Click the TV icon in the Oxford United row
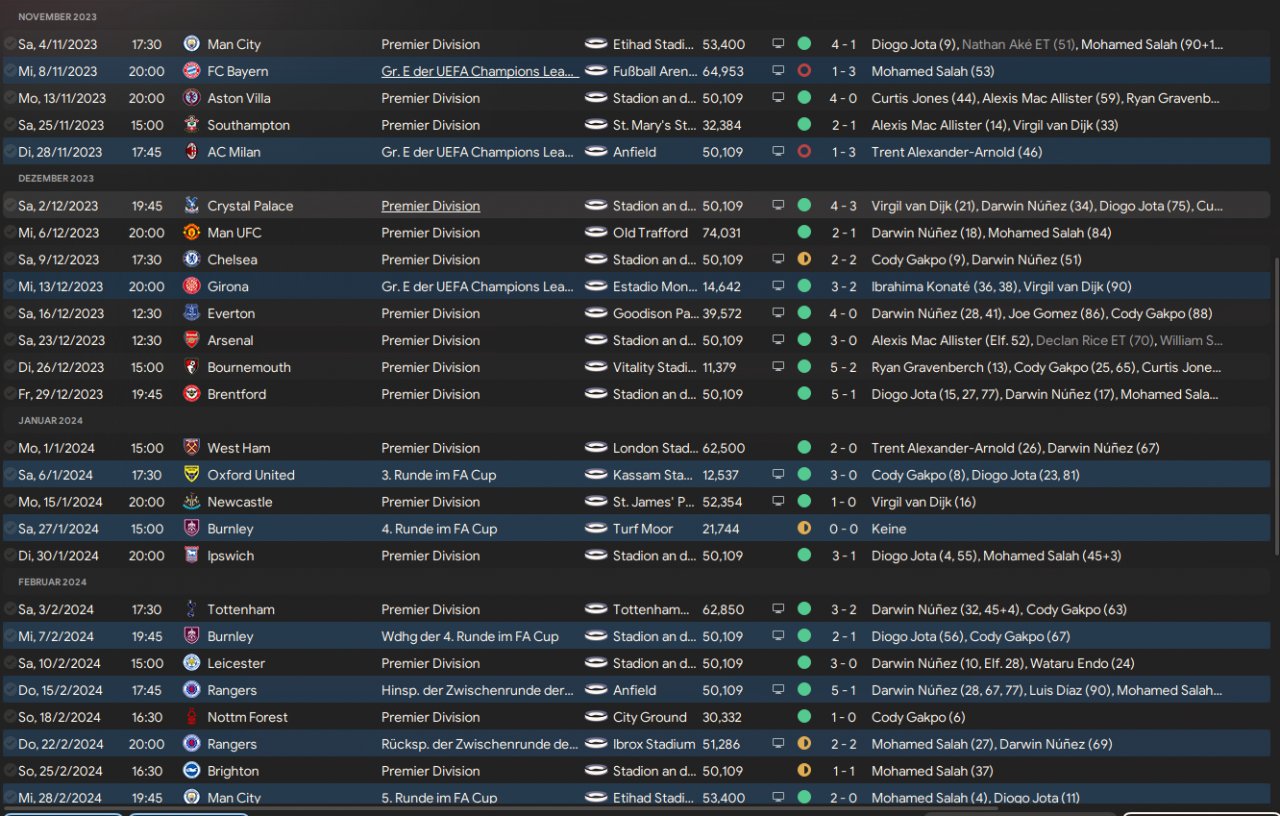Image resolution: width=1280 pixels, height=816 pixels. [x=778, y=475]
